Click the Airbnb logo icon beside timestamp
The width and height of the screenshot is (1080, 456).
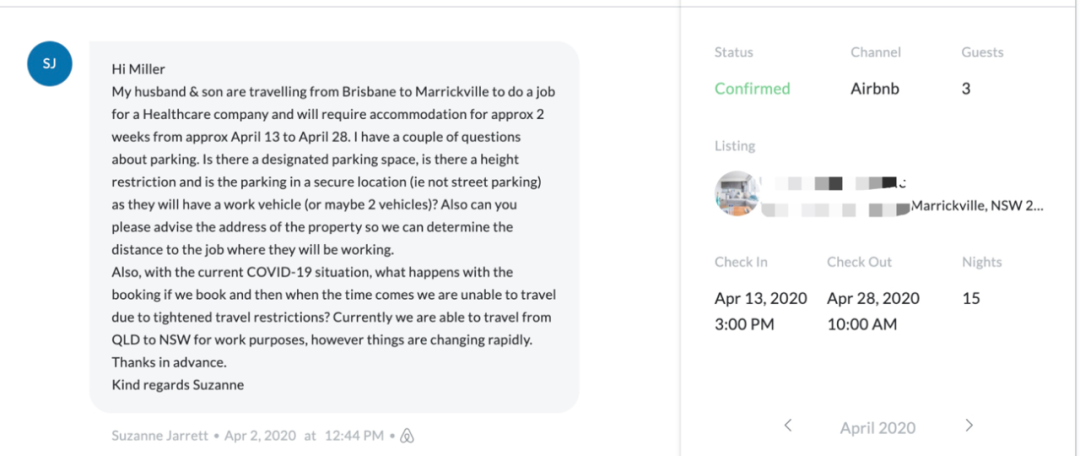(407, 435)
